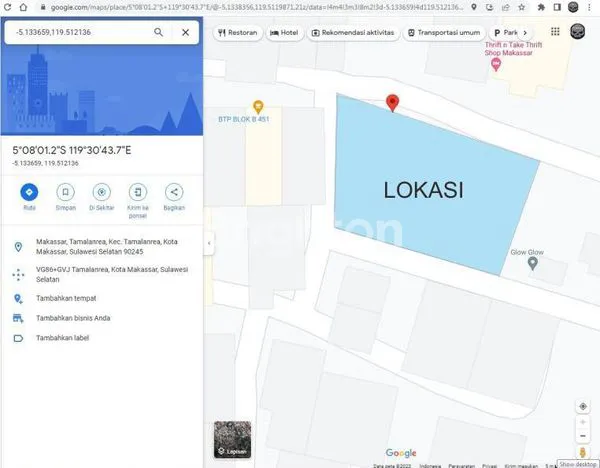
Task: Open Thrift n Take Thrift Shop marker
Action: (x=496, y=65)
